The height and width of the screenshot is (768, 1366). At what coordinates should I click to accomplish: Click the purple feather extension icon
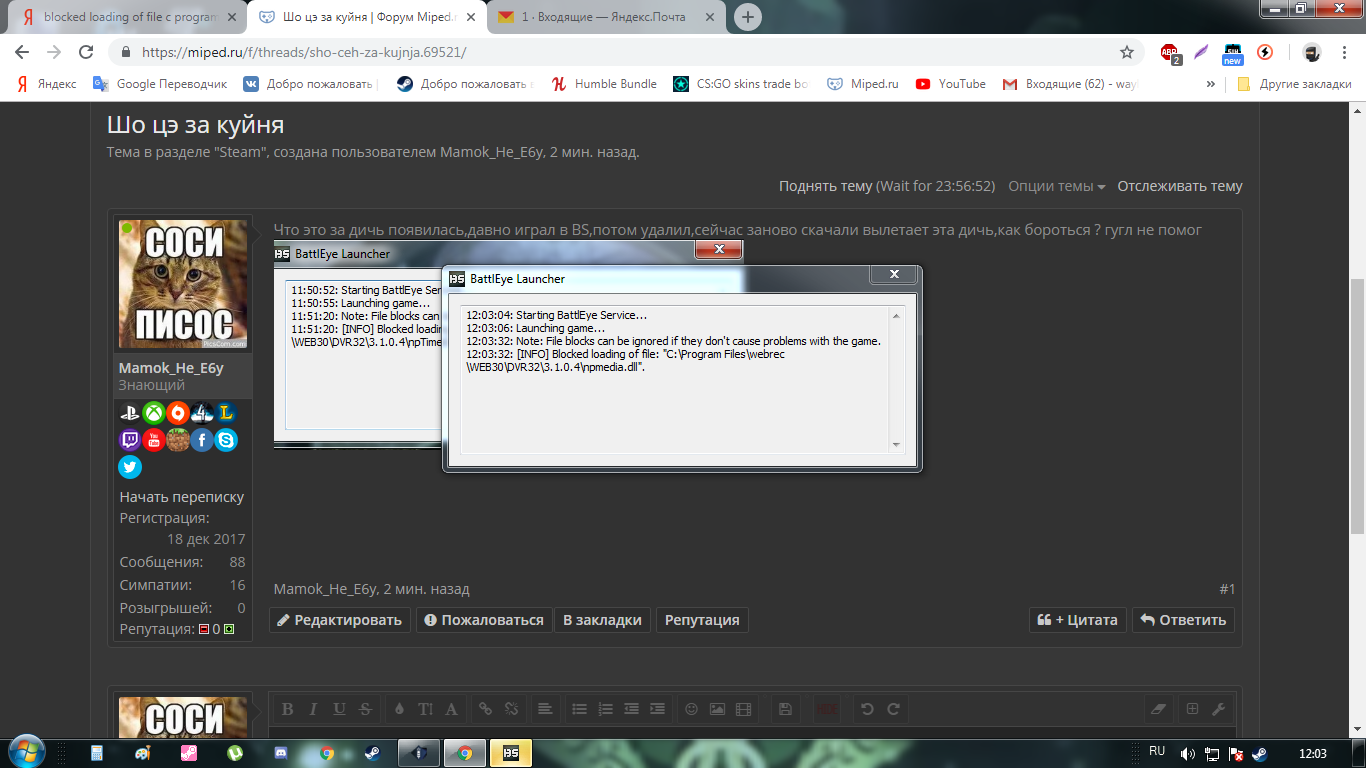pyautogui.click(x=1201, y=52)
